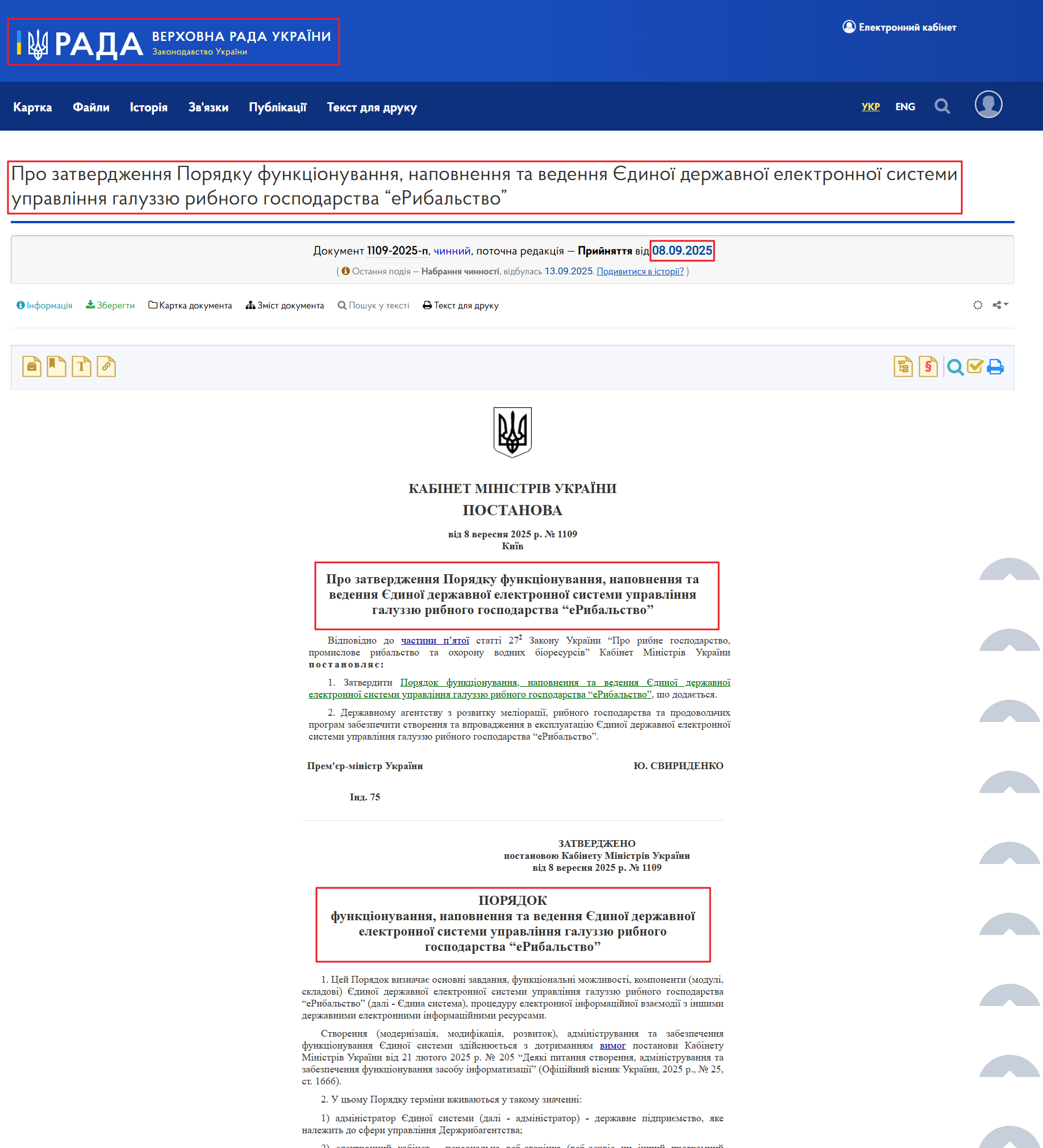Click the Ю. СВИРИДЕНКО signature text

pyautogui.click(x=678, y=766)
